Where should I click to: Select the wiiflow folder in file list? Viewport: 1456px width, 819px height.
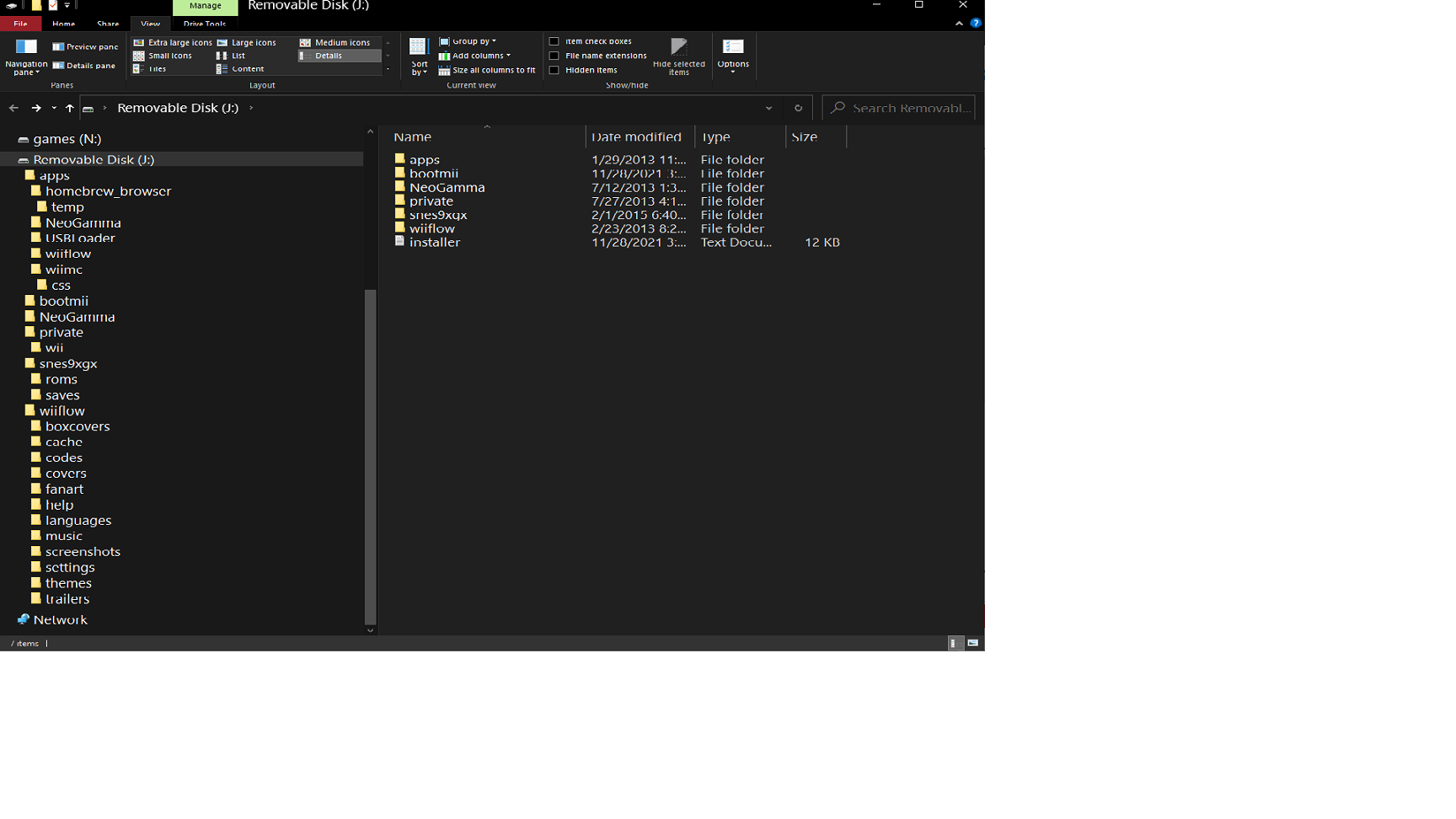coord(425,228)
